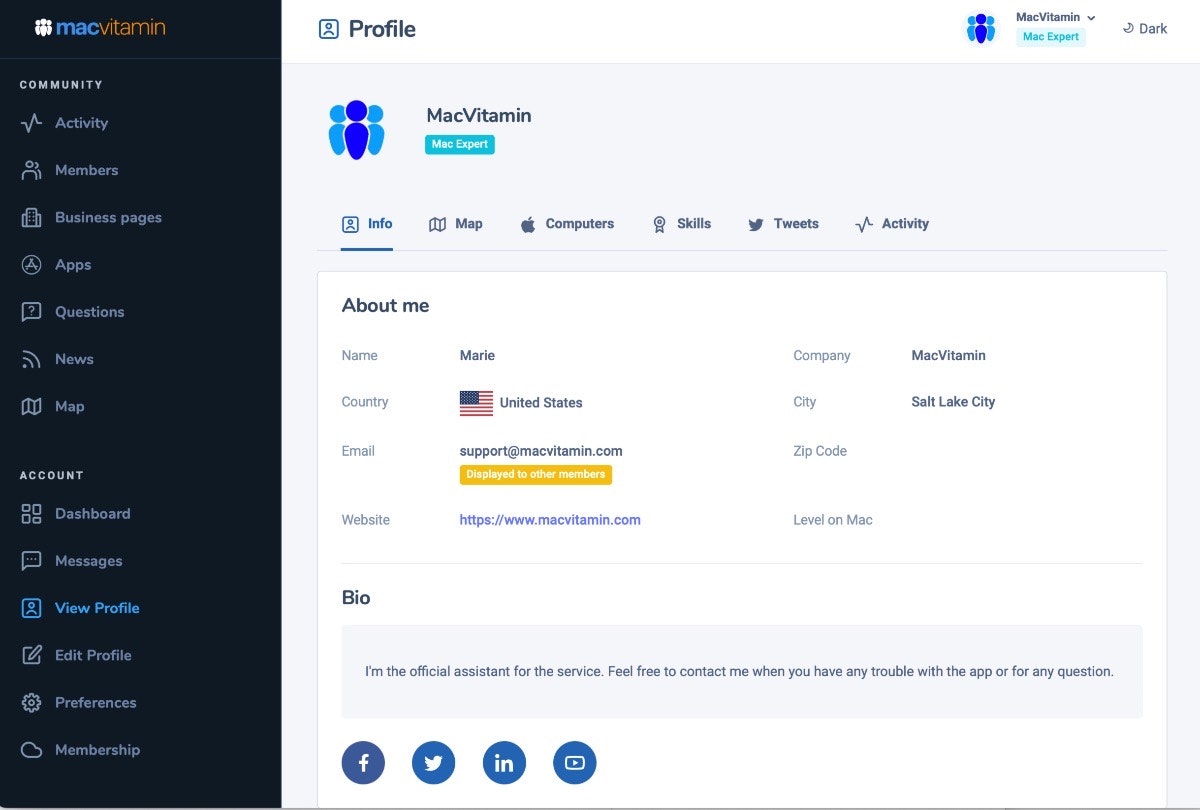The width and height of the screenshot is (1200, 810).
Task: Click the Messages chat bubble icon
Action: 32,561
